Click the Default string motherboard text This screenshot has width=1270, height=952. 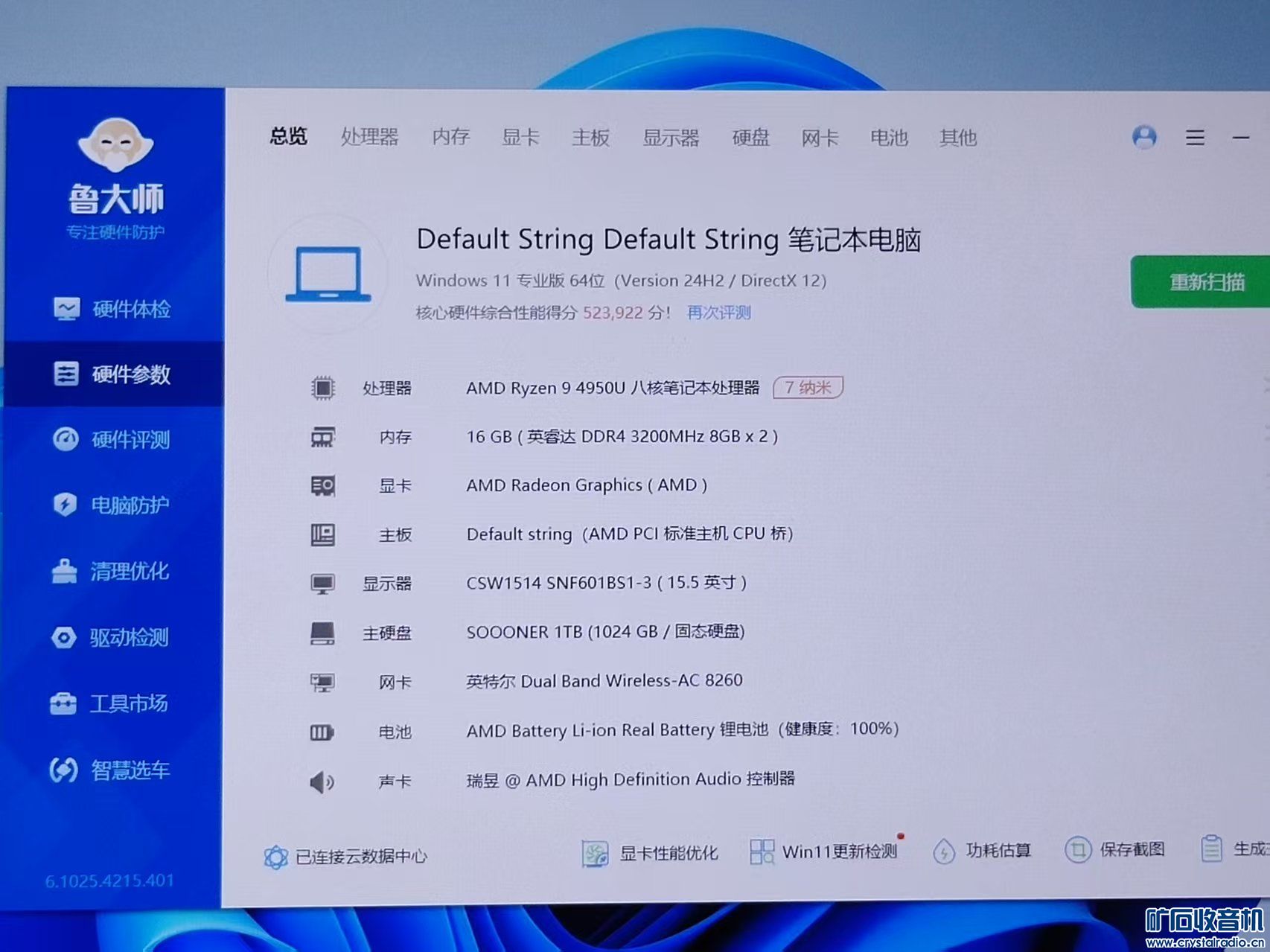(630, 534)
